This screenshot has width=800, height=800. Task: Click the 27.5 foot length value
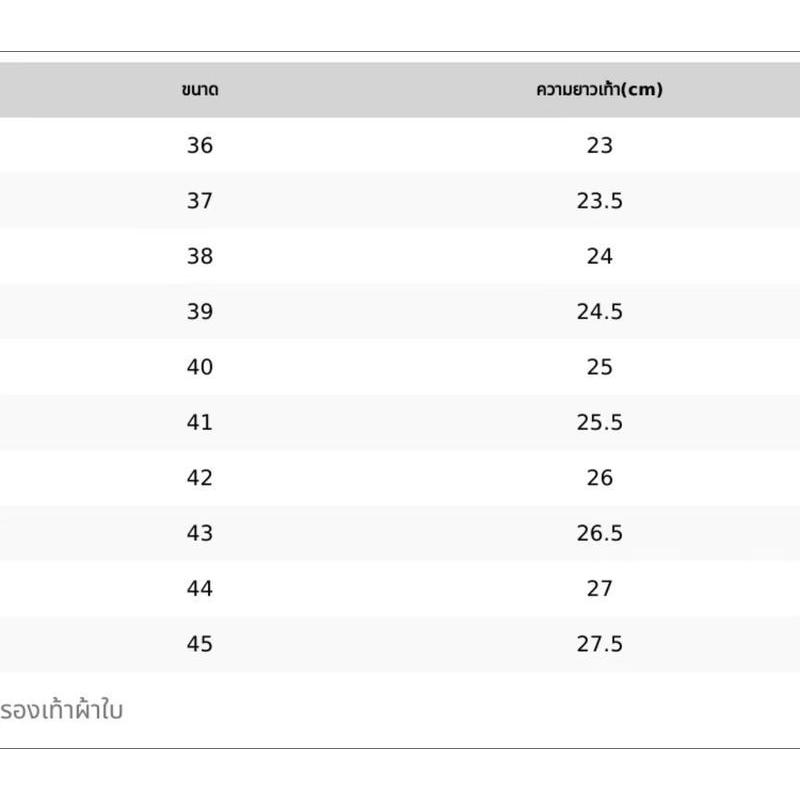(x=599, y=644)
